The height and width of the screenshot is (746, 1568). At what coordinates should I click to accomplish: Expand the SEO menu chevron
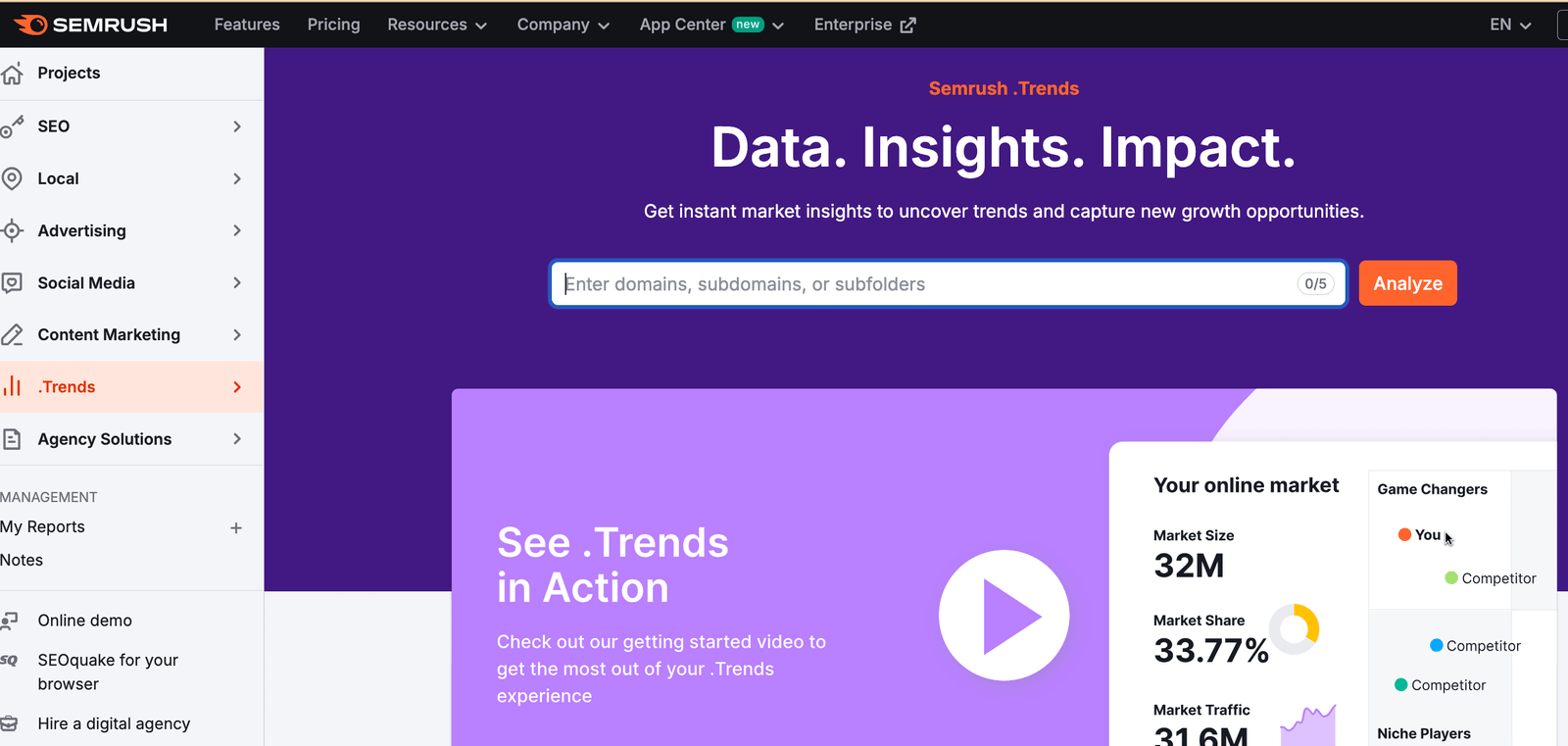237,126
